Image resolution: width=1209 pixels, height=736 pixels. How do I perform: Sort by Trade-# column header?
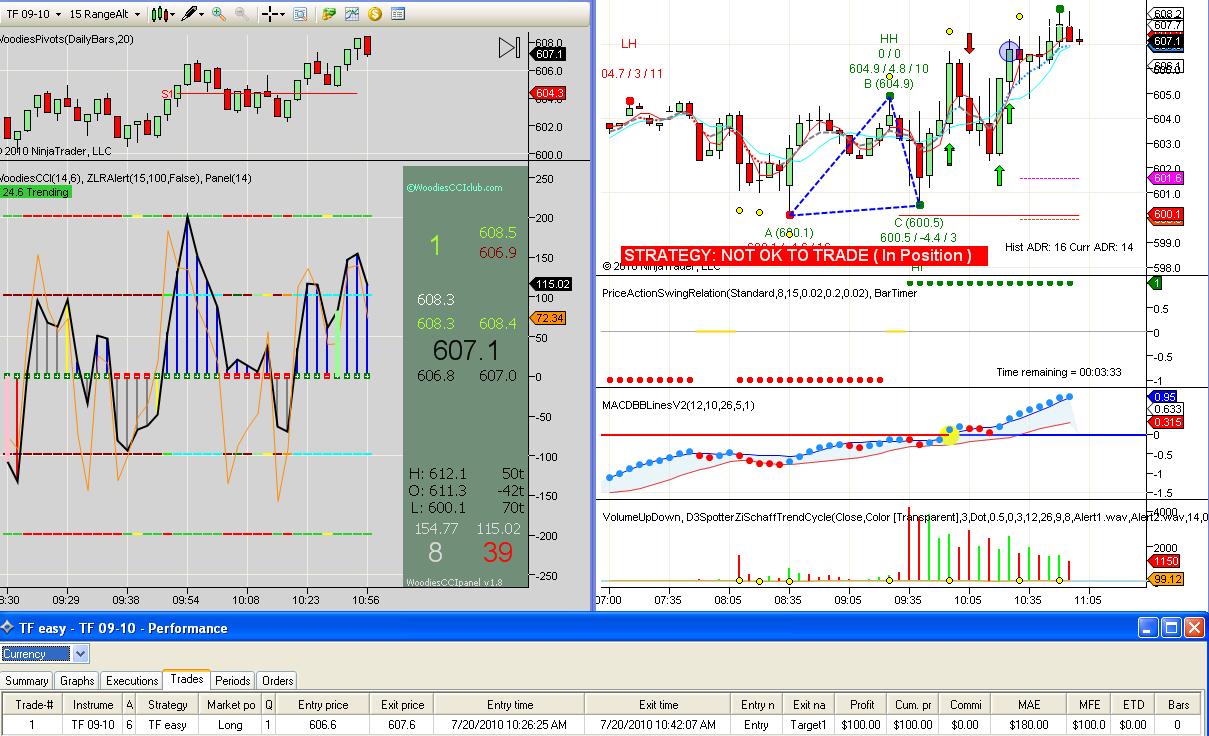coord(34,705)
